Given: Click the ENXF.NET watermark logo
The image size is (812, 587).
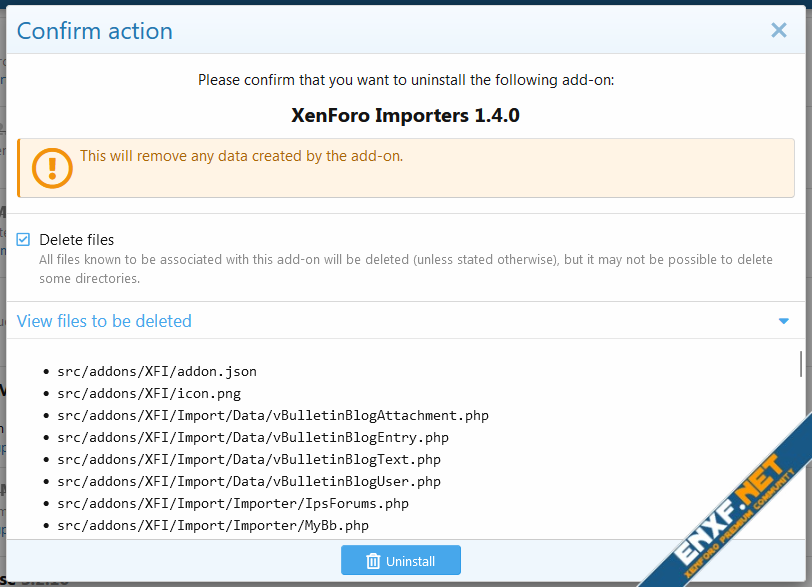Looking at the screenshot, I should [x=730, y=510].
